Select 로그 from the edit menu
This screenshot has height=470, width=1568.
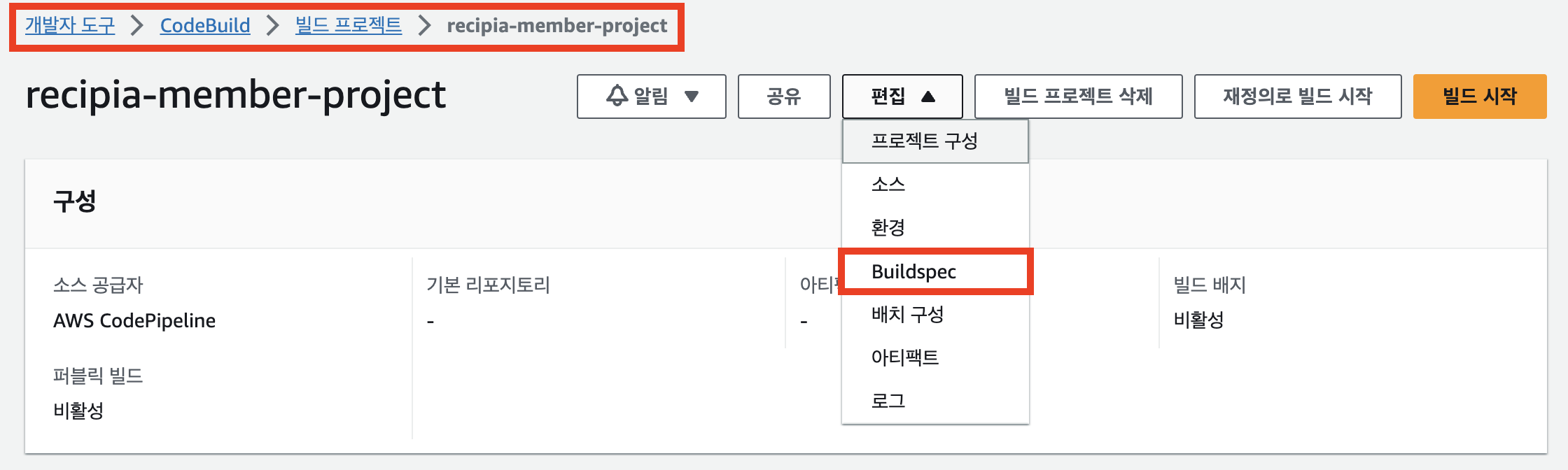(x=888, y=400)
